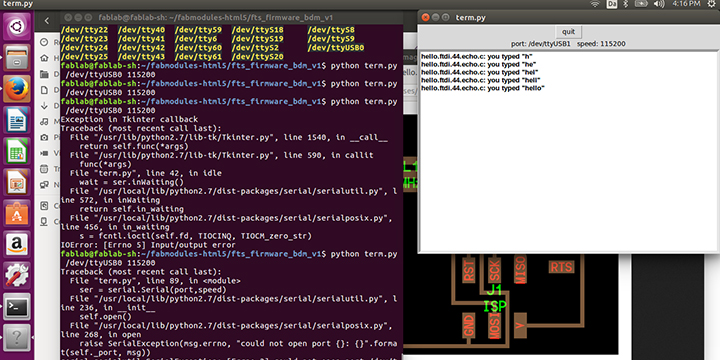Click the 'Exception in Tkinter callback' line
Screen dimensions: 720x360
[x=129, y=119]
